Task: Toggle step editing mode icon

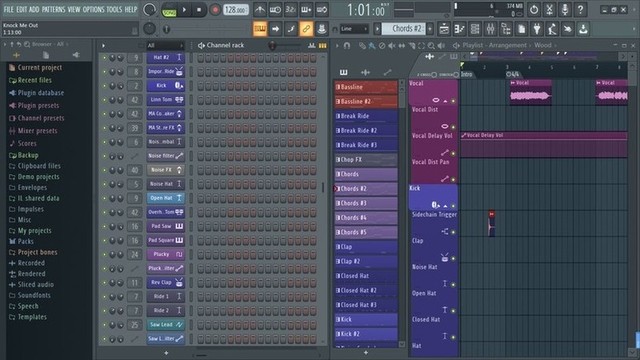Action: (291, 29)
